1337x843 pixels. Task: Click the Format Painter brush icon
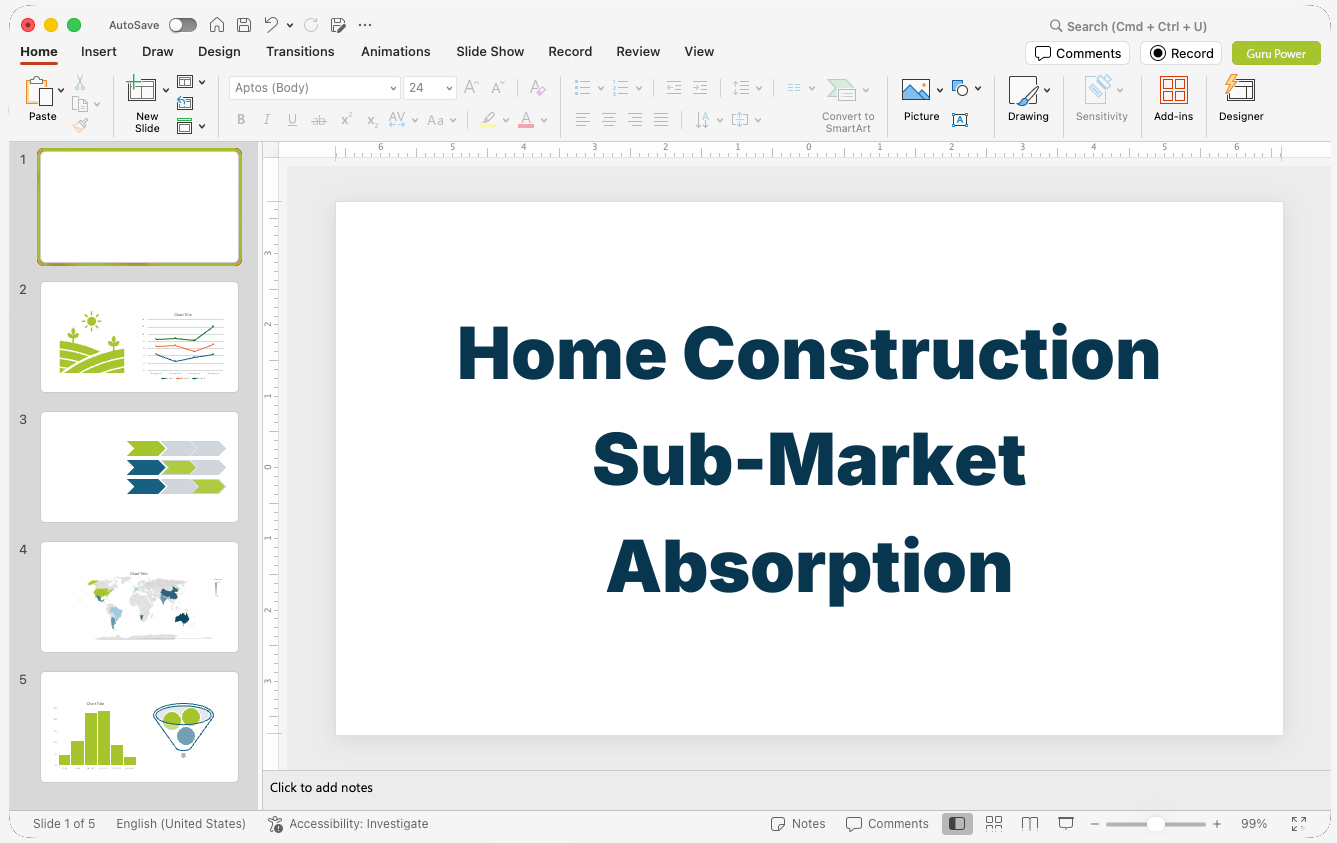tap(80, 125)
